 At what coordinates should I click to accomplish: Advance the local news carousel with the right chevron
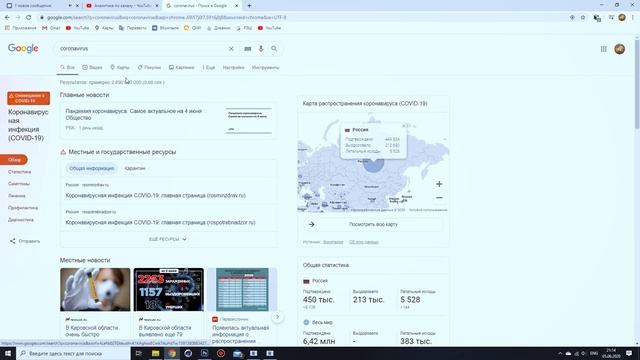click(277, 317)
